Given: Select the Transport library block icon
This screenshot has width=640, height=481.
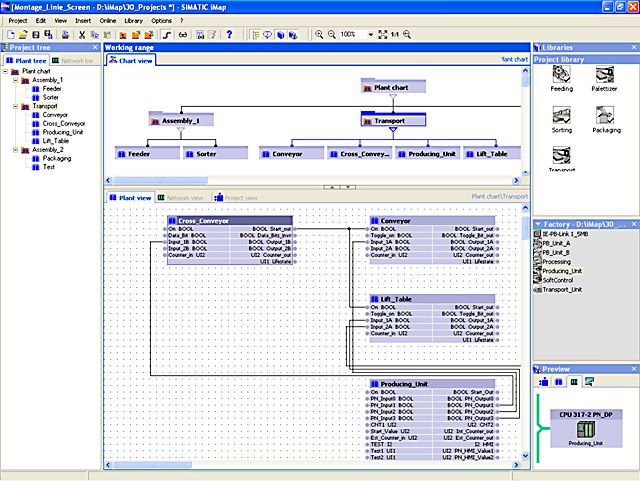Looking at the screenshot, I should (562, 156).
